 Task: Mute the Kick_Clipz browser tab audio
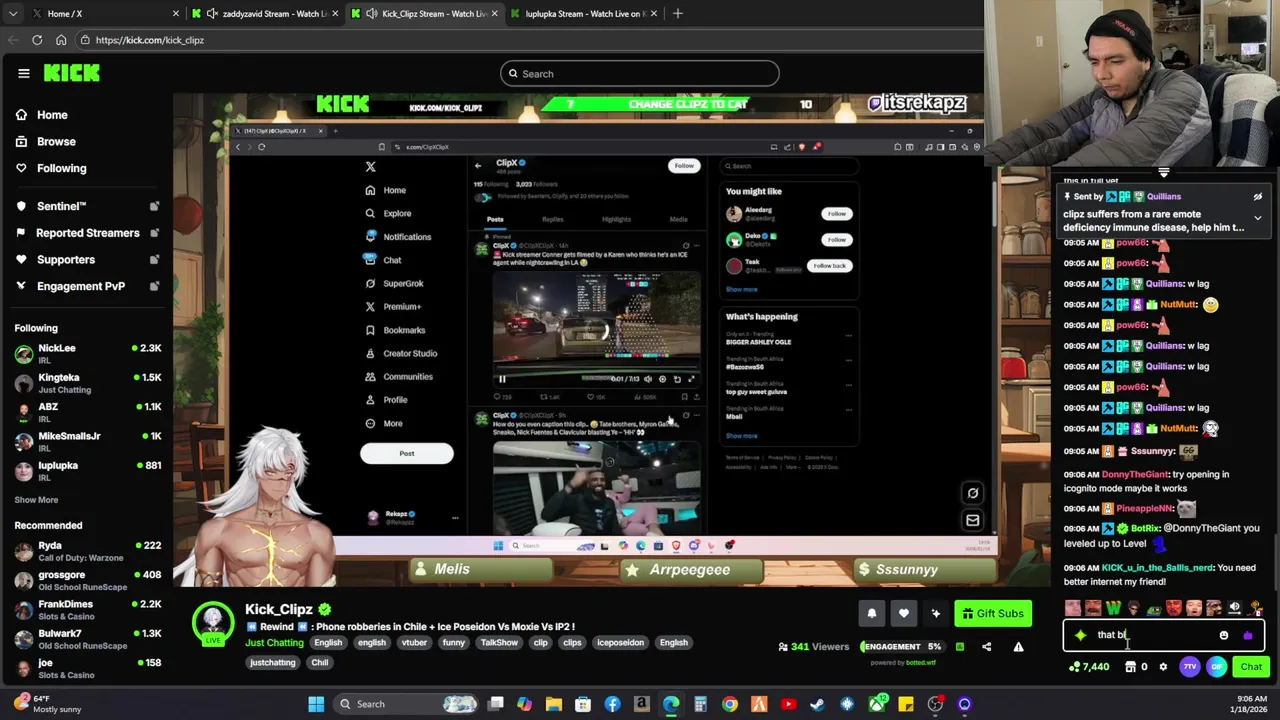click(x=371, y=14)
